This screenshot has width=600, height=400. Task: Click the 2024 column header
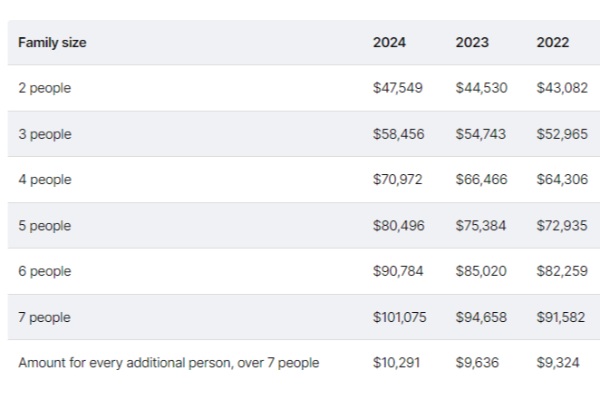pos(389,43)
